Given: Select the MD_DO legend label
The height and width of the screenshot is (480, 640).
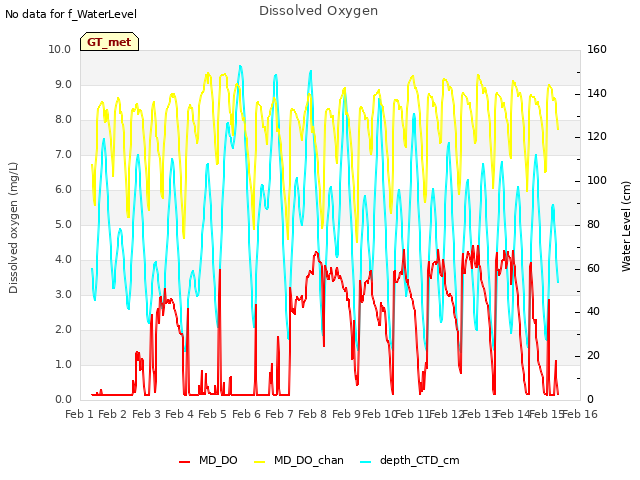Looking at the screenshot, I should click(x=218, y=460).
